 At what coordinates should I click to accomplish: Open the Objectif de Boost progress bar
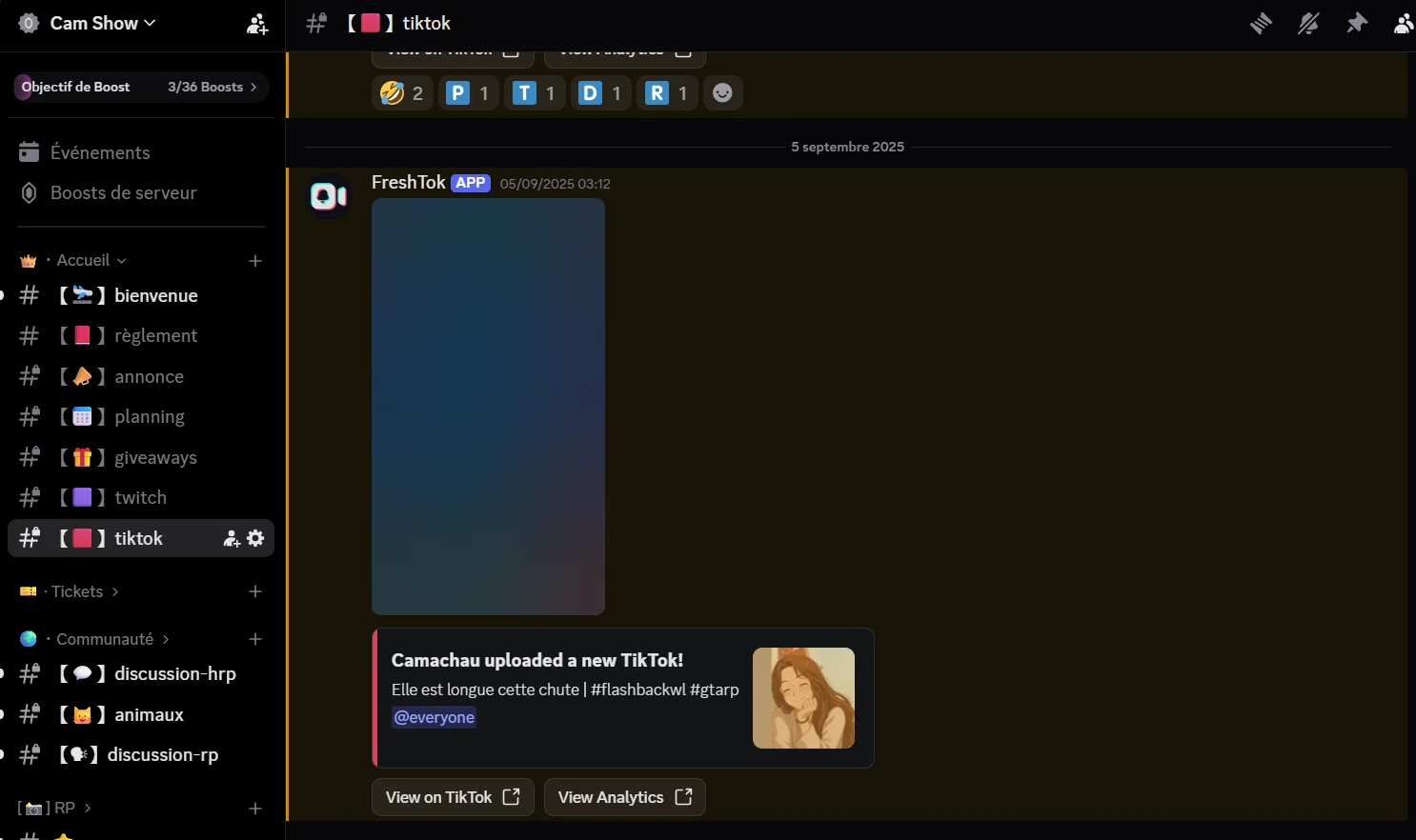coord(140,87)
